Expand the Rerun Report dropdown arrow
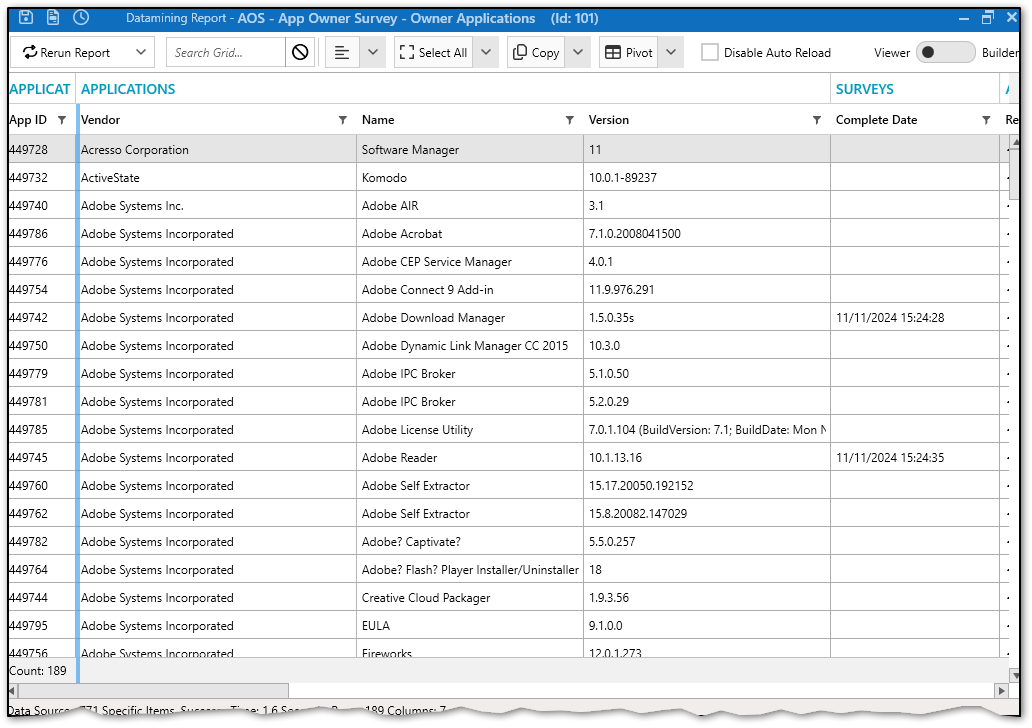1032x728 pixels. coord(140,53)
